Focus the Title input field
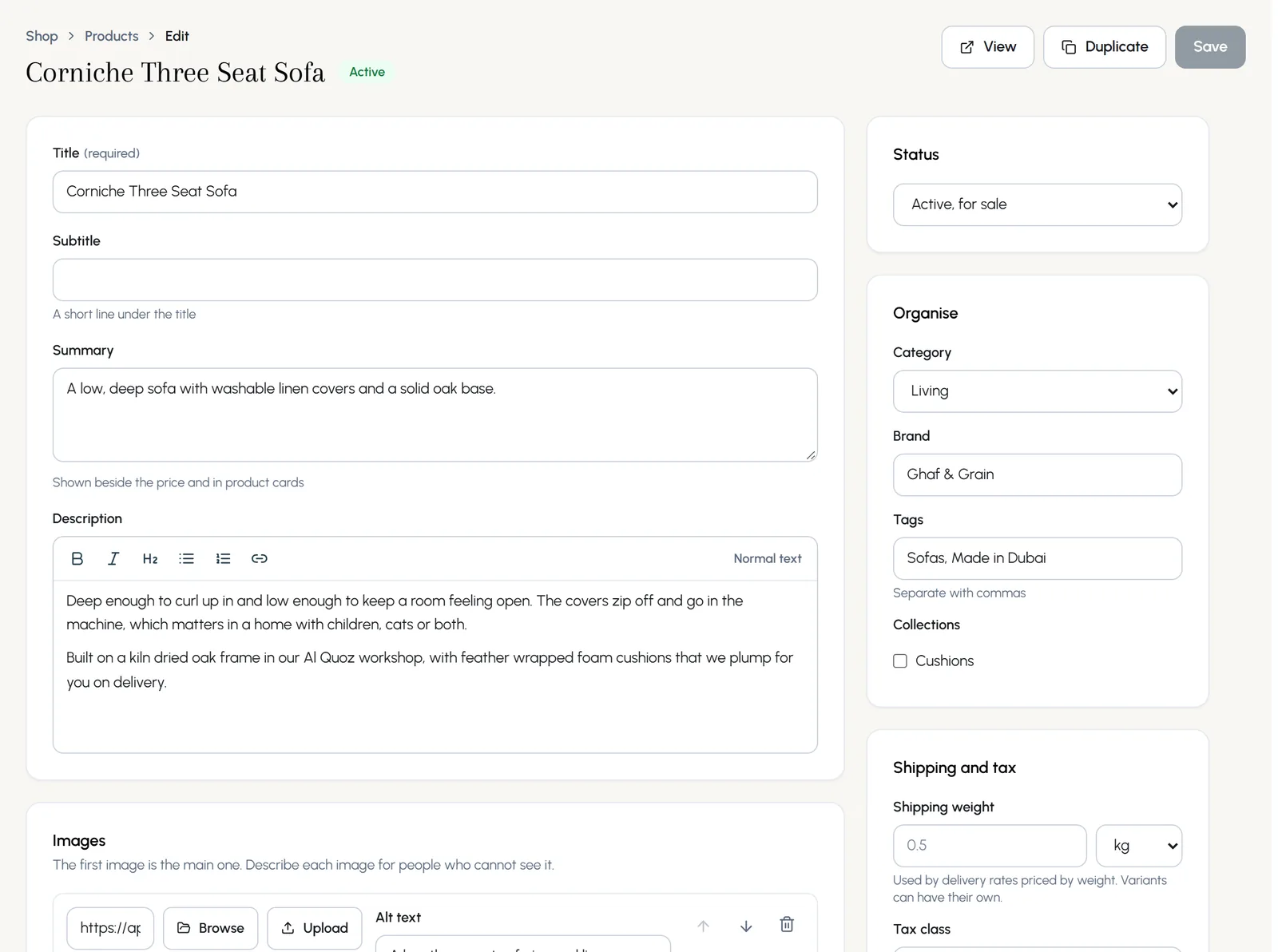1278x952 pixels. tap(435, 192)
